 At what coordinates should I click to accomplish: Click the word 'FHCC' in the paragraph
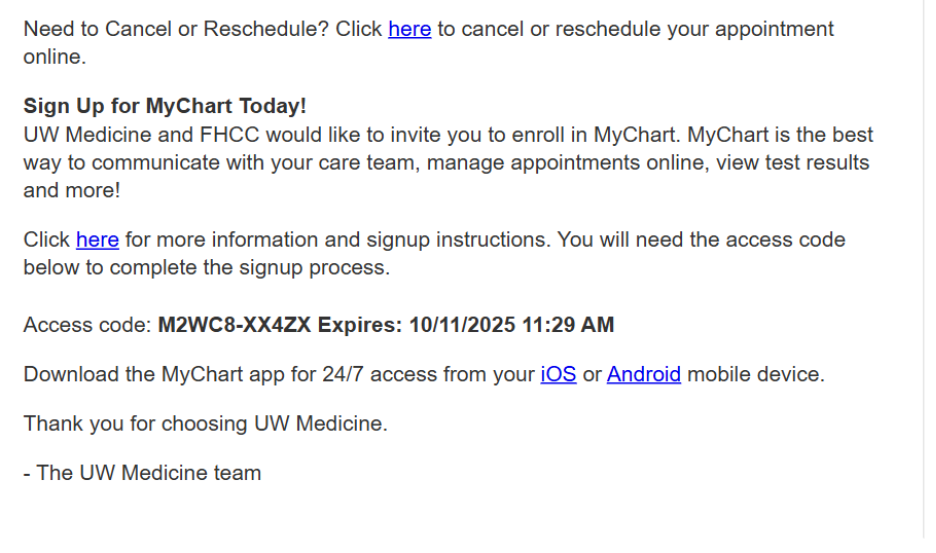click(229, 135)
